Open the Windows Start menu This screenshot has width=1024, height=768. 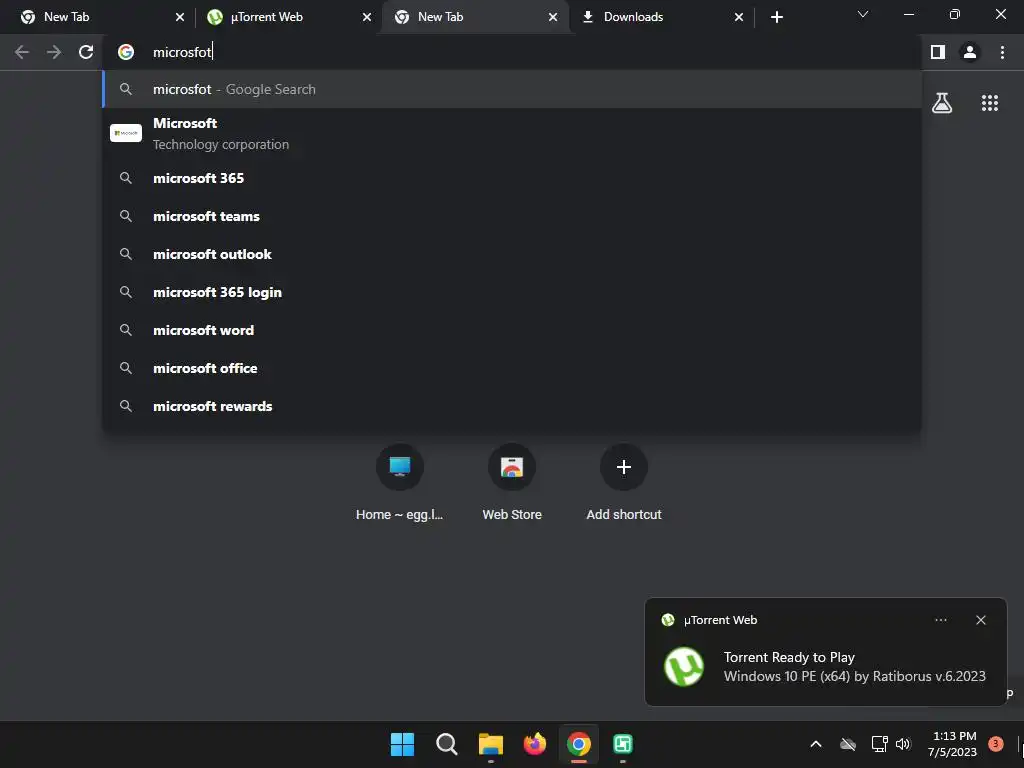[x=402, y=744]
